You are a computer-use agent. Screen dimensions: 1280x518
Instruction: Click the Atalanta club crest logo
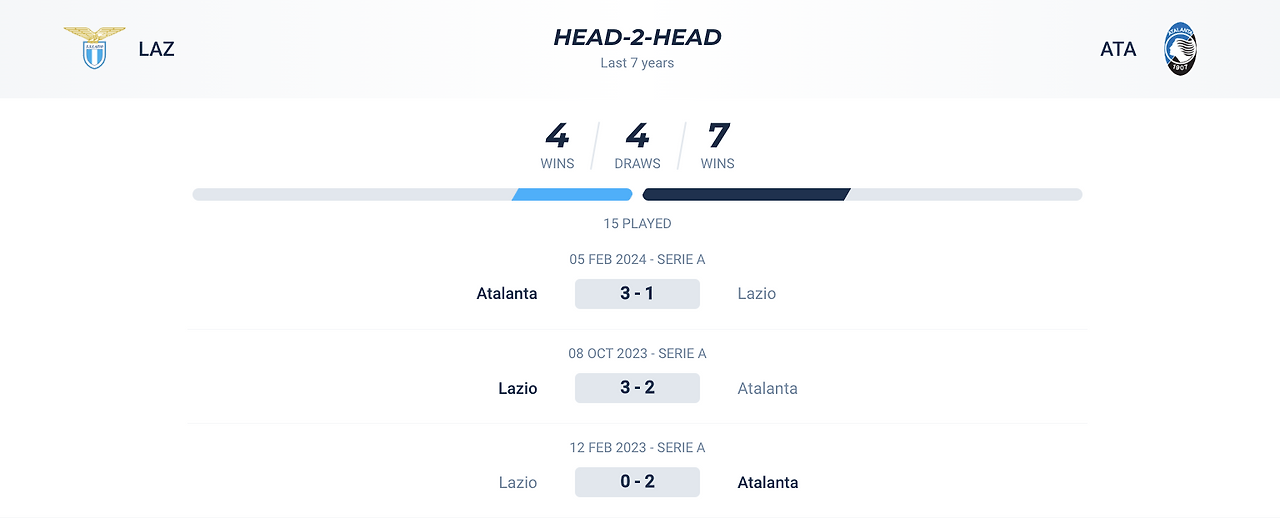coord(1180,49)
